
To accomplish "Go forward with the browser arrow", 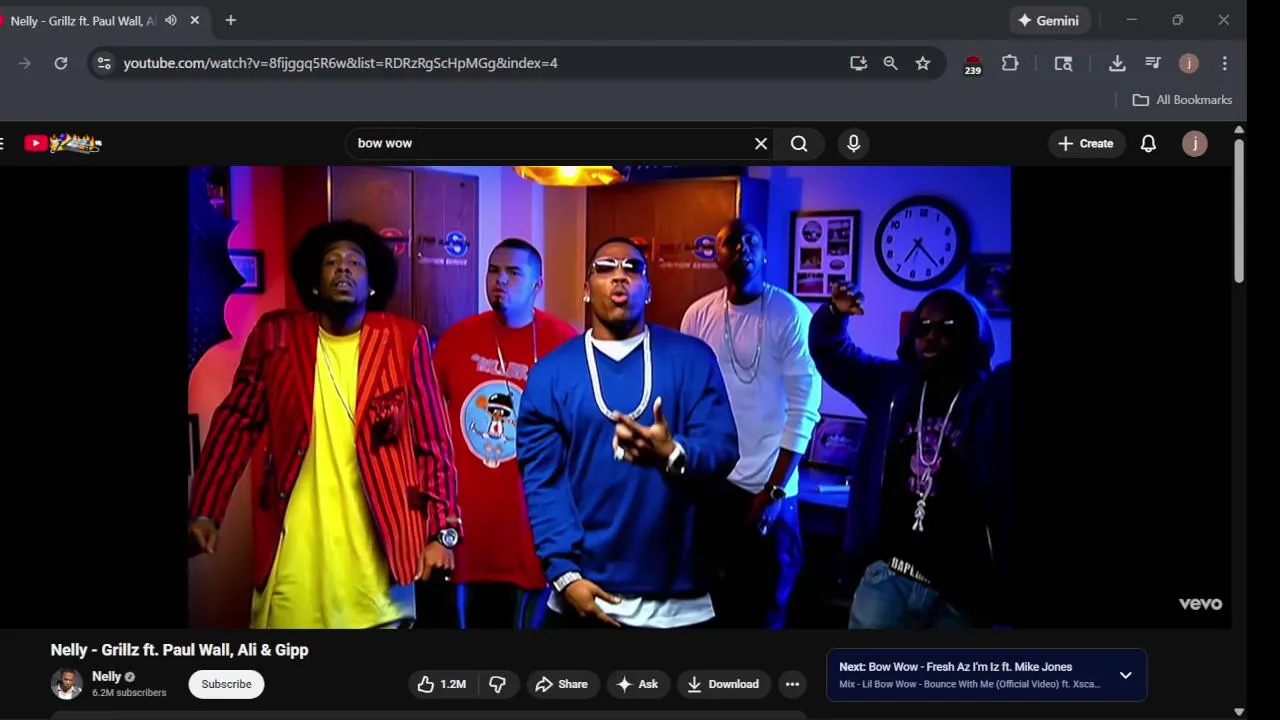I will pos(25,63).
